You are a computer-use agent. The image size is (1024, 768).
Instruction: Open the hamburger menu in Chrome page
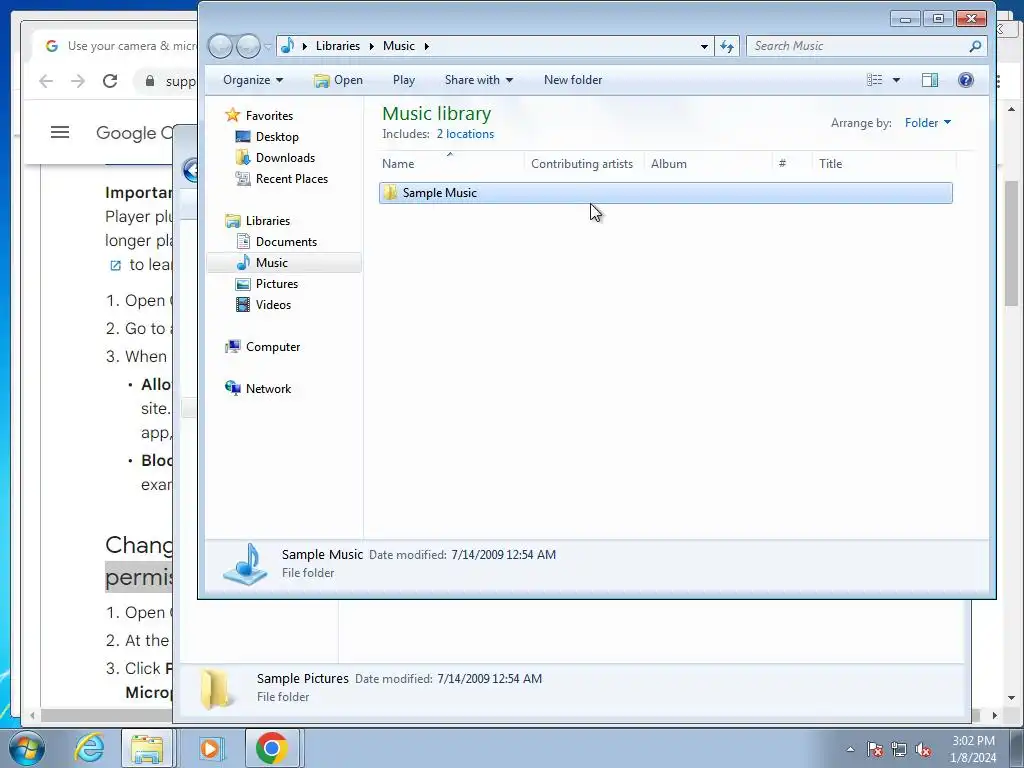pyautogui.click(x=60, y=133)
